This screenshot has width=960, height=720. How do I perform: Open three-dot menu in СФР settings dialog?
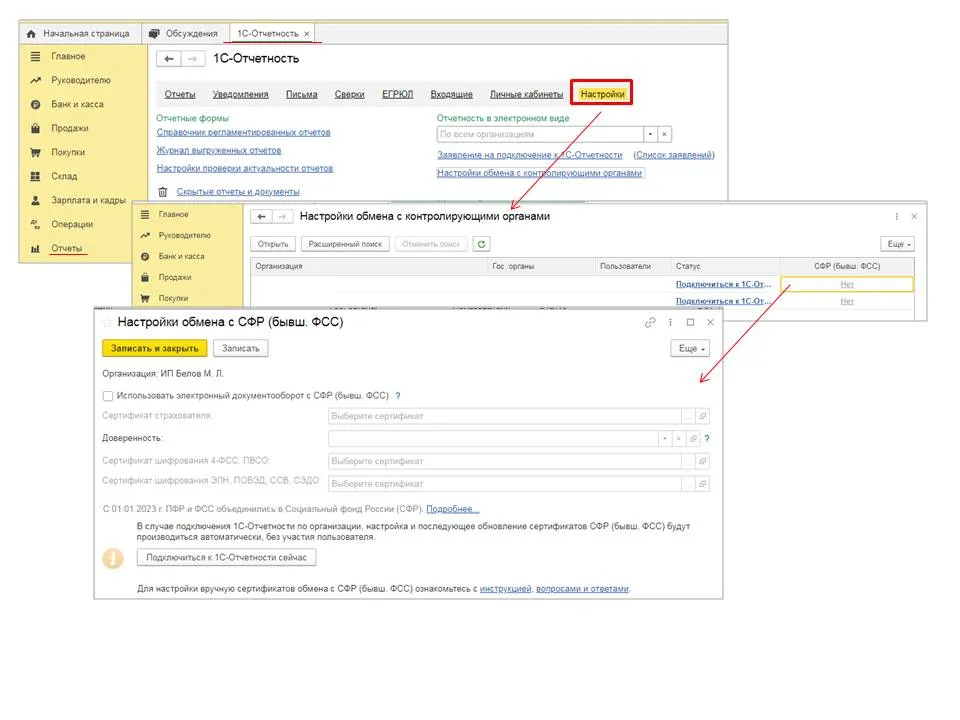click(670, 322)
